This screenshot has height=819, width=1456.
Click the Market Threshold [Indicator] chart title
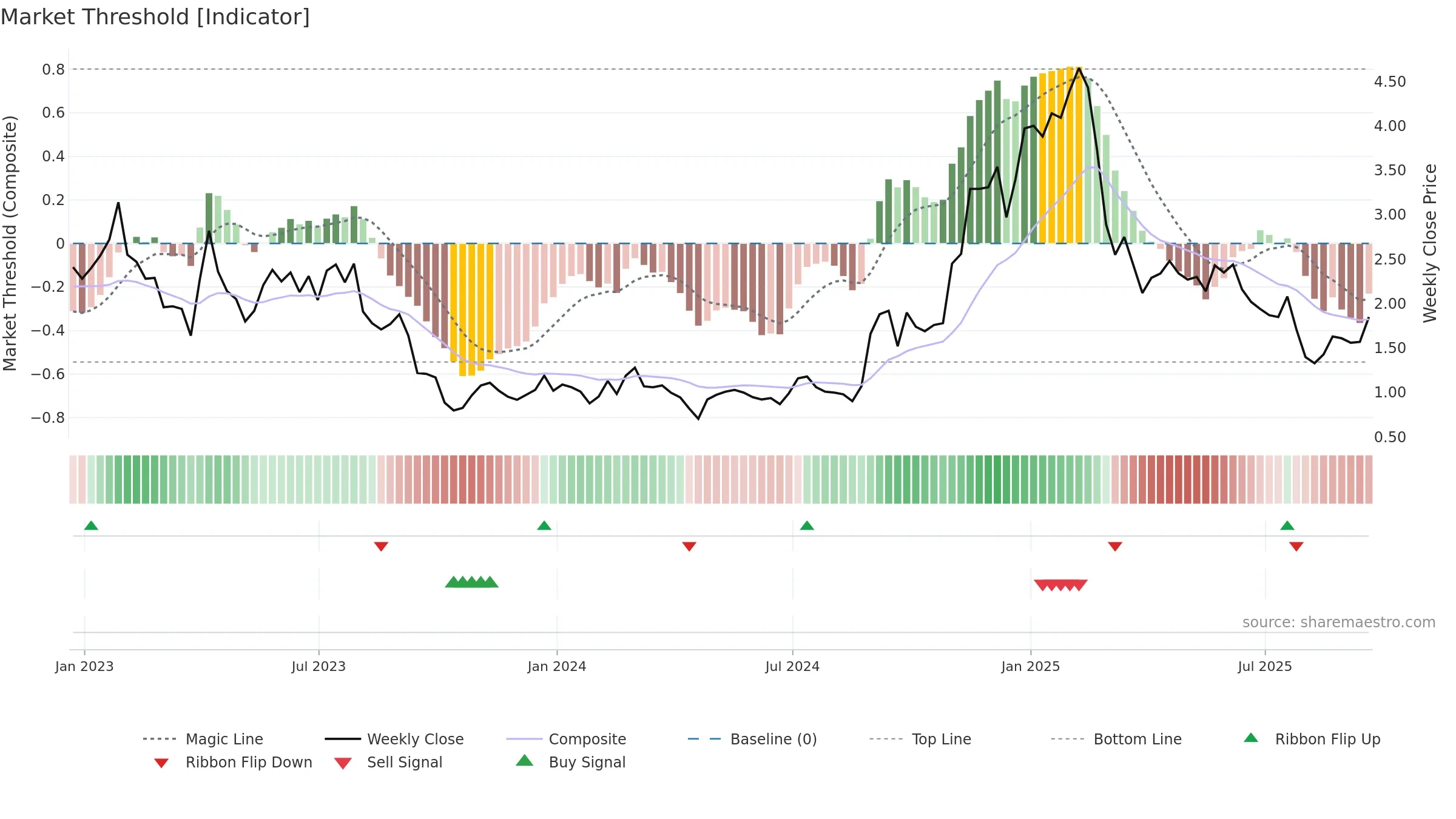tap(155, 17)
